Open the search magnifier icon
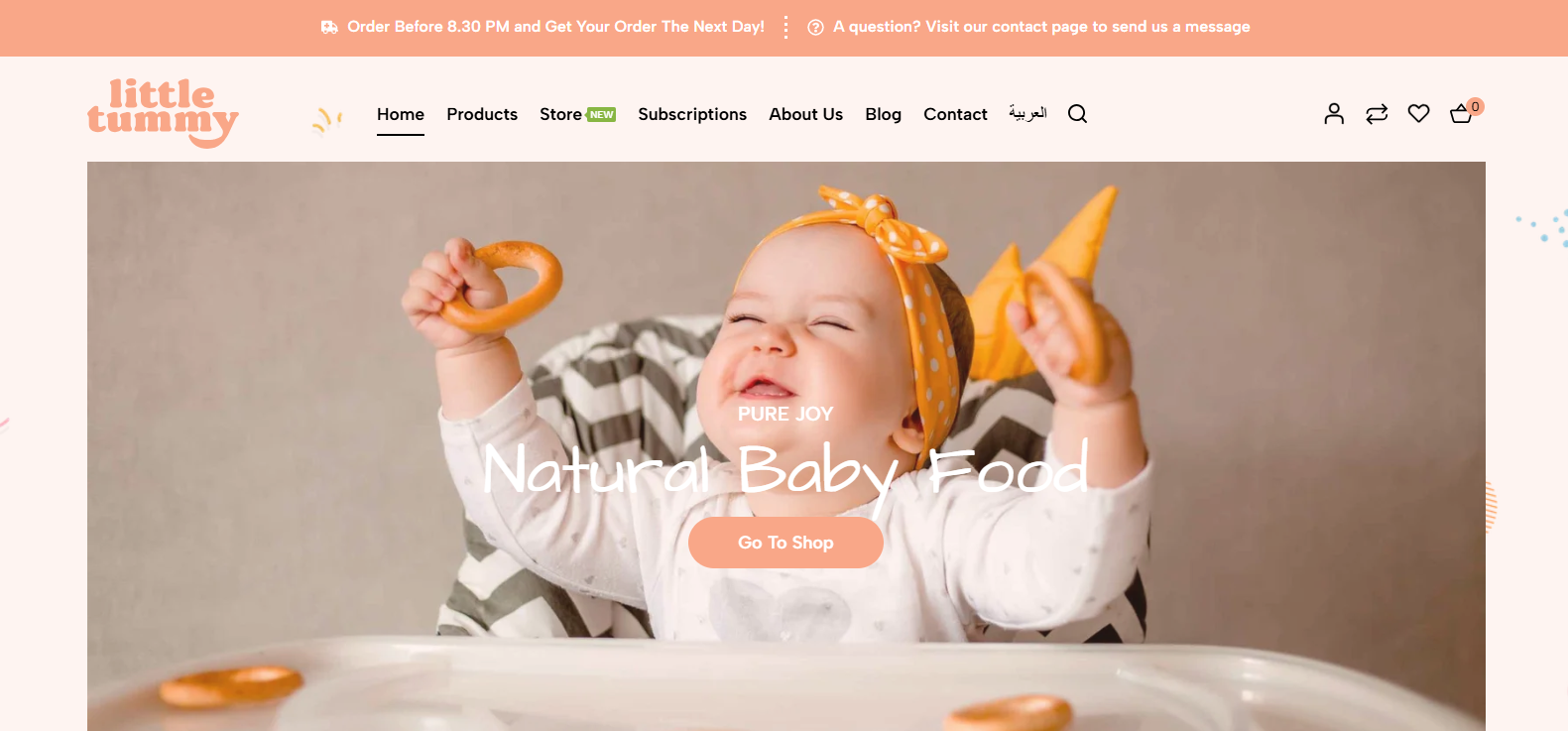1568x731 pixels. click(1077, 114)
